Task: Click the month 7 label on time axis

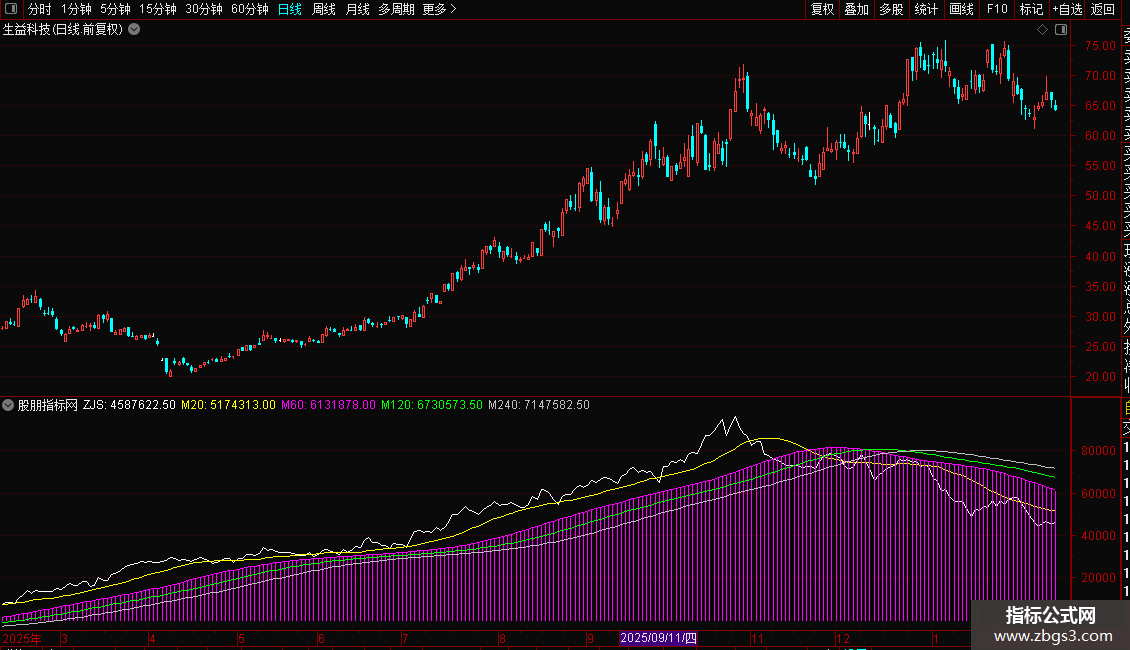Action: point(405,638)
